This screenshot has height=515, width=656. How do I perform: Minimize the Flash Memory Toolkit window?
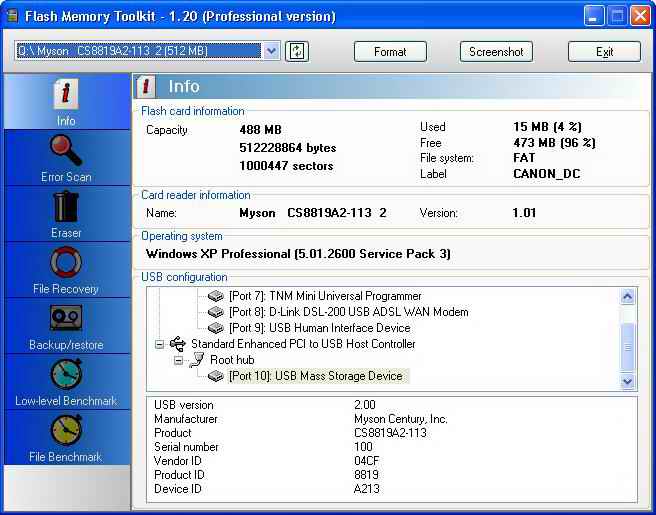(x=594, y=16)
